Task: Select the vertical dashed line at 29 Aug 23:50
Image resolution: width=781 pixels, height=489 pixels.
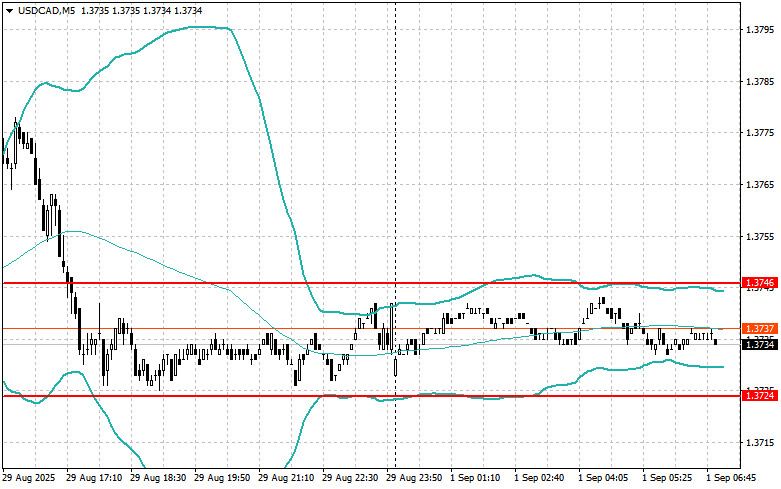Action: pos(395,234)
